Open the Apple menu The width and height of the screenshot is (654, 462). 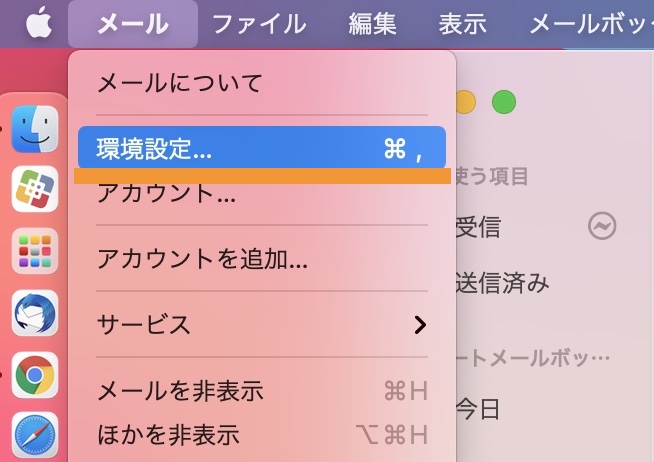[38, 23]
